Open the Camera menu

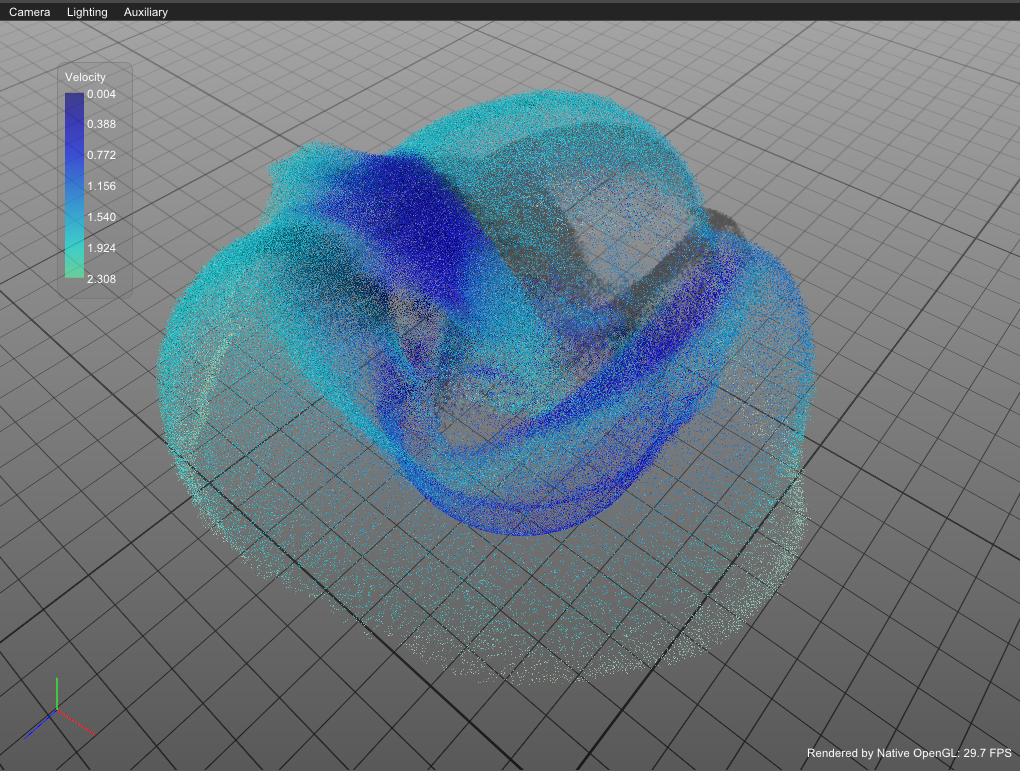pos(29,12)
